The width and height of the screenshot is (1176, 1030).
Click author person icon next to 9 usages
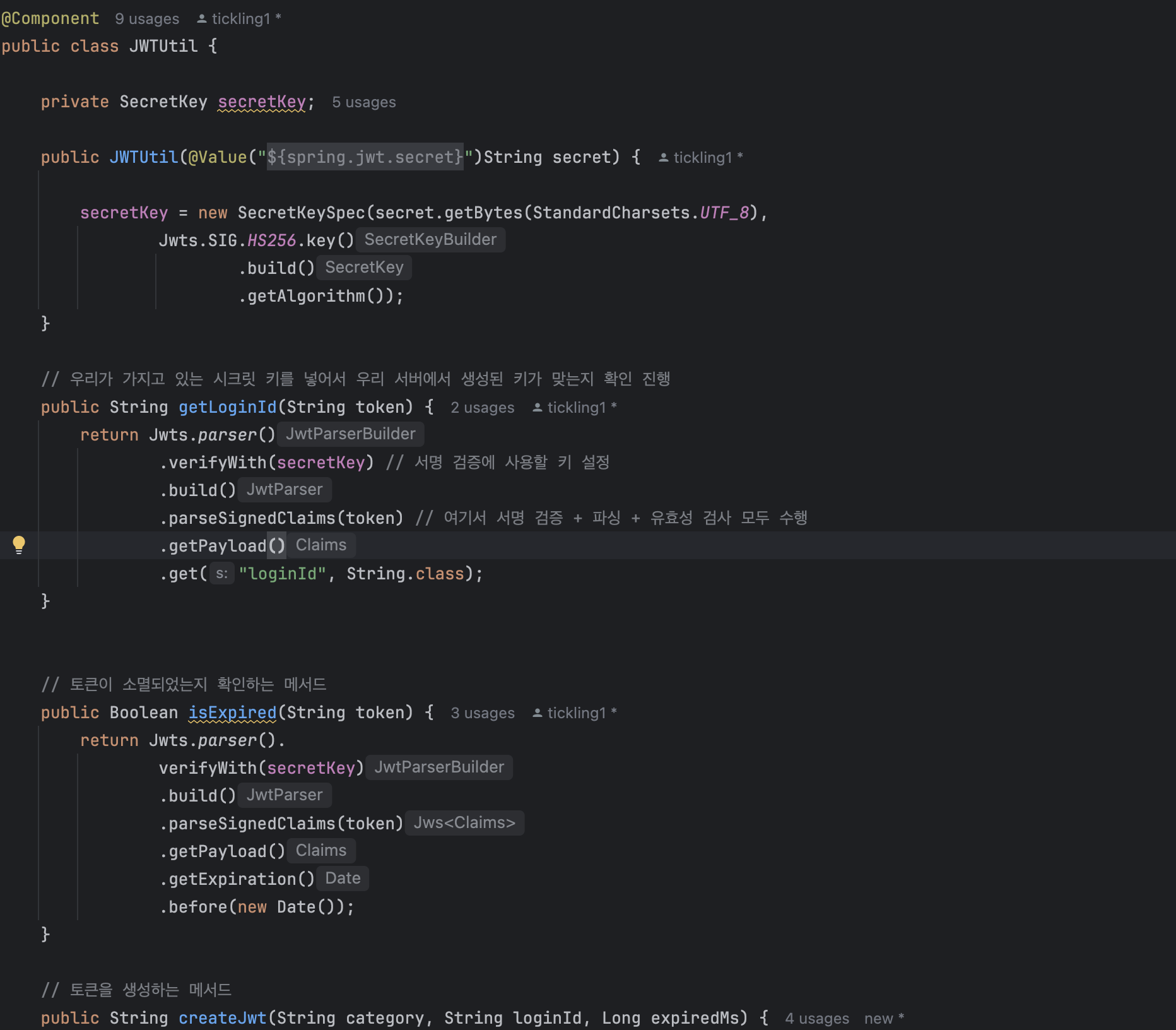click(202, 19)
